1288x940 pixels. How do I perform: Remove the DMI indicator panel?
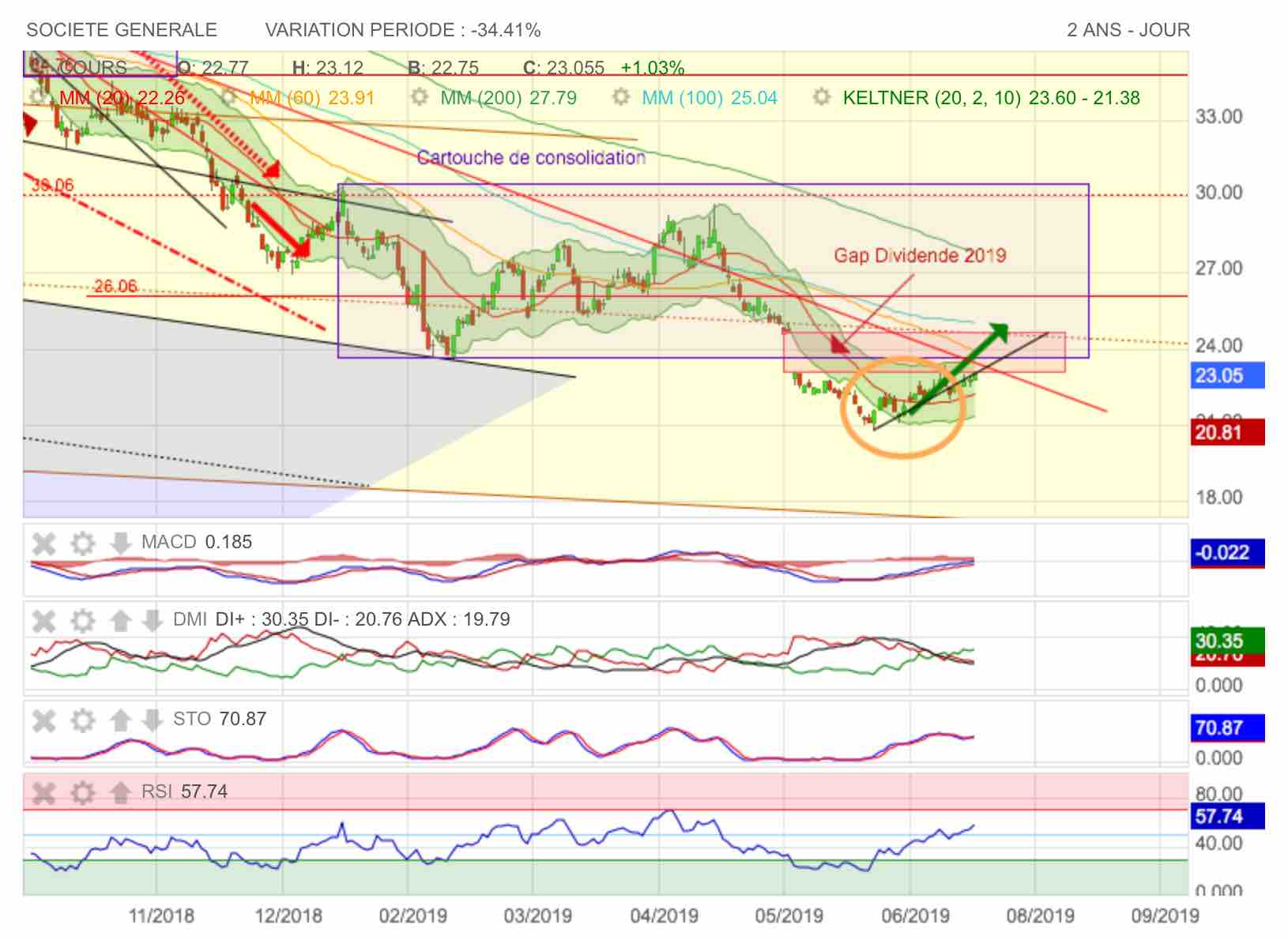(x=44, y=621)
